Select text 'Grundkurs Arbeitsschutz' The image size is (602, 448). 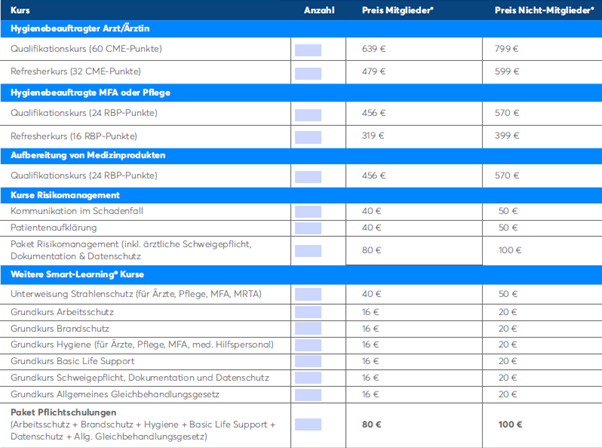pos(62,312)
